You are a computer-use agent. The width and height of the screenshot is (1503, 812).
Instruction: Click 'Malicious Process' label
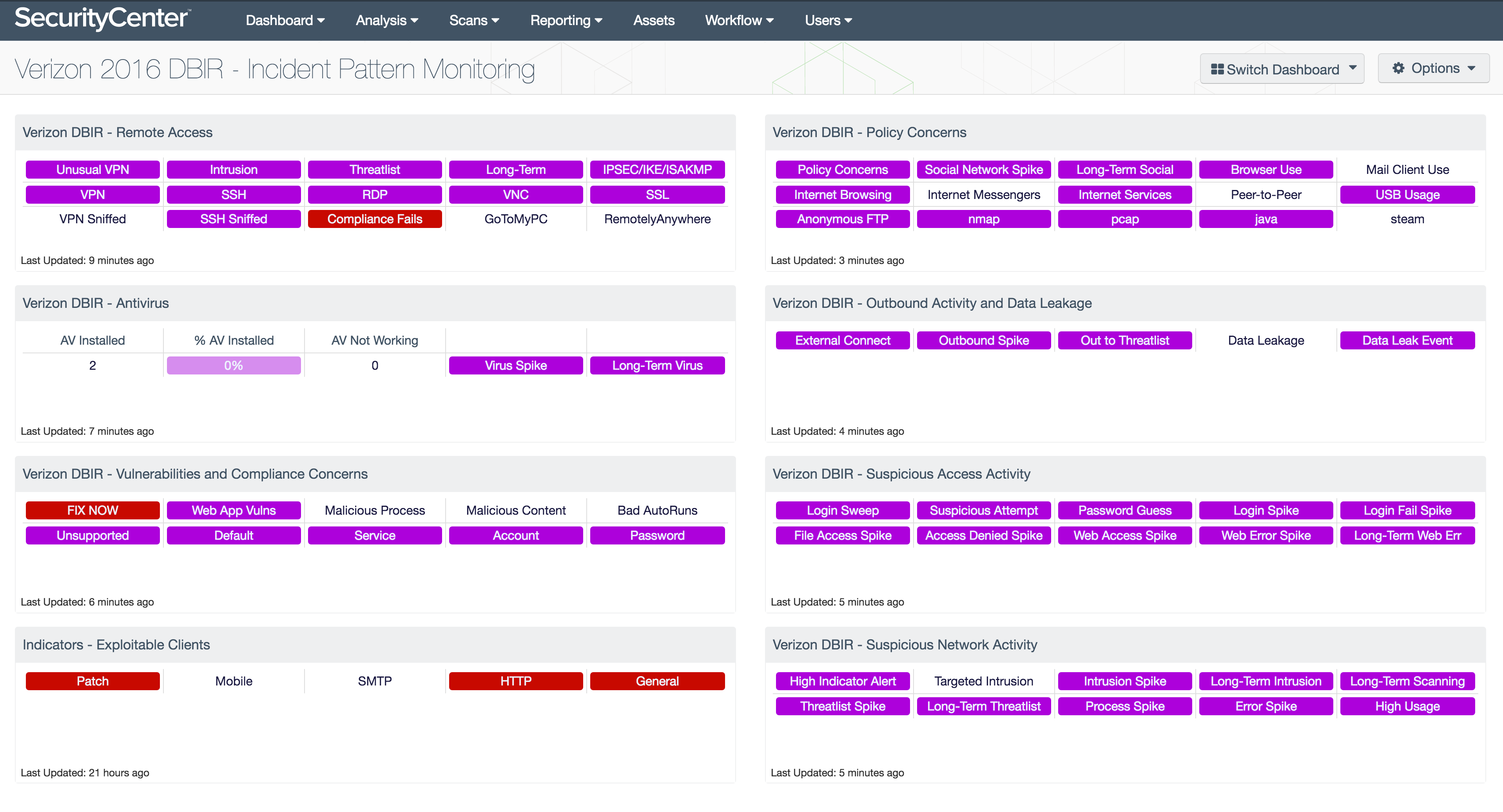pyautogui.click(x=375, y=510)
